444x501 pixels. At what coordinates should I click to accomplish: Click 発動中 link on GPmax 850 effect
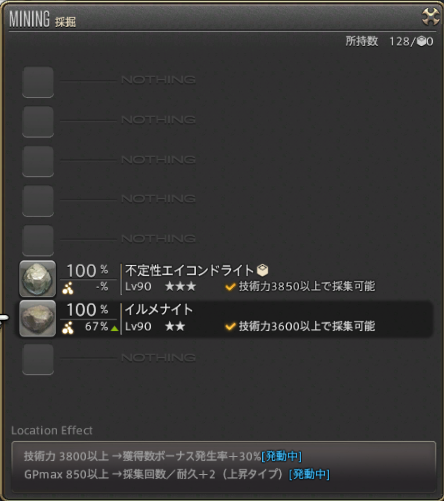tap(309, 474)
